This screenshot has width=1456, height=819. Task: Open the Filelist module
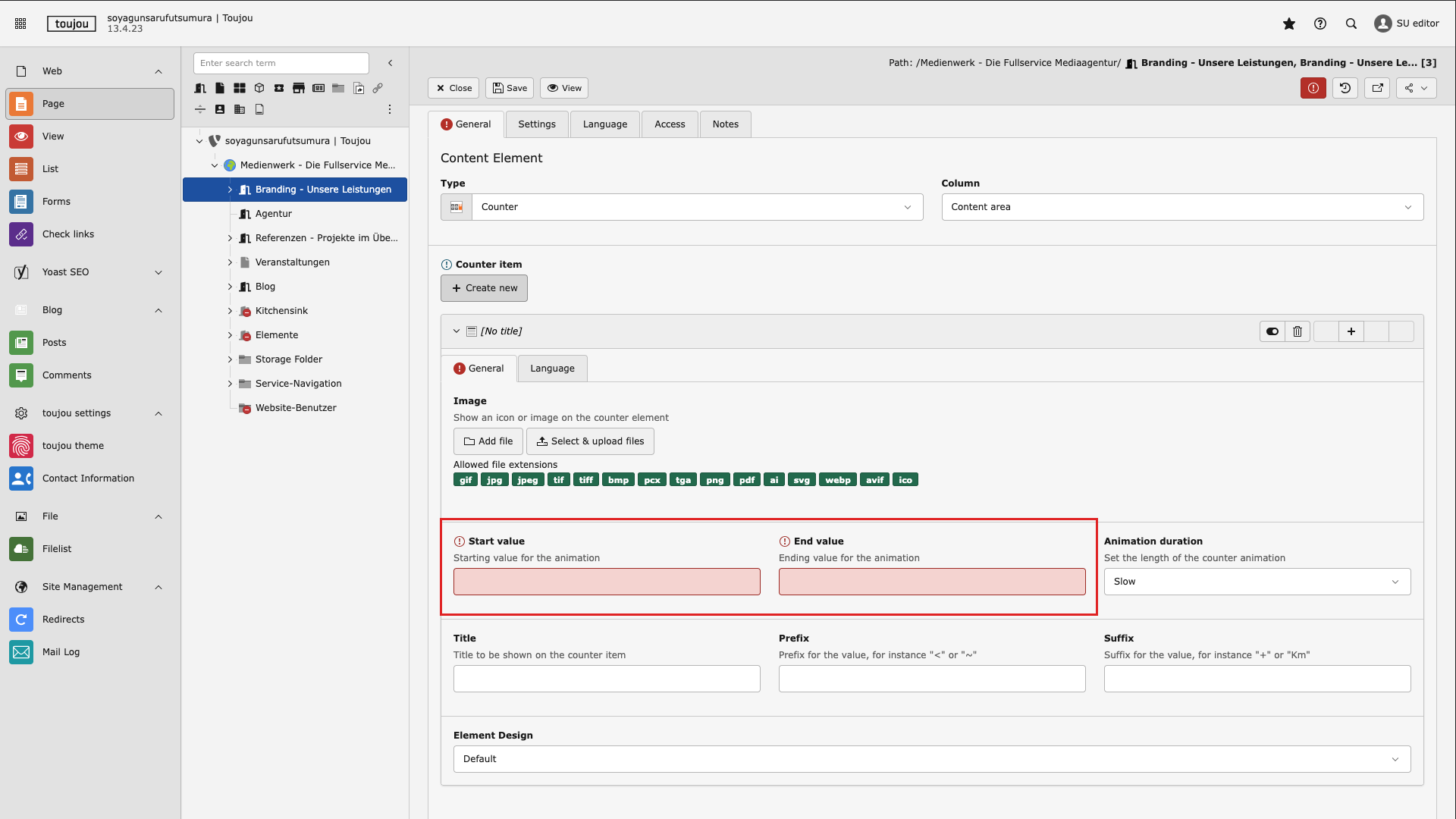tap(57, 549)
